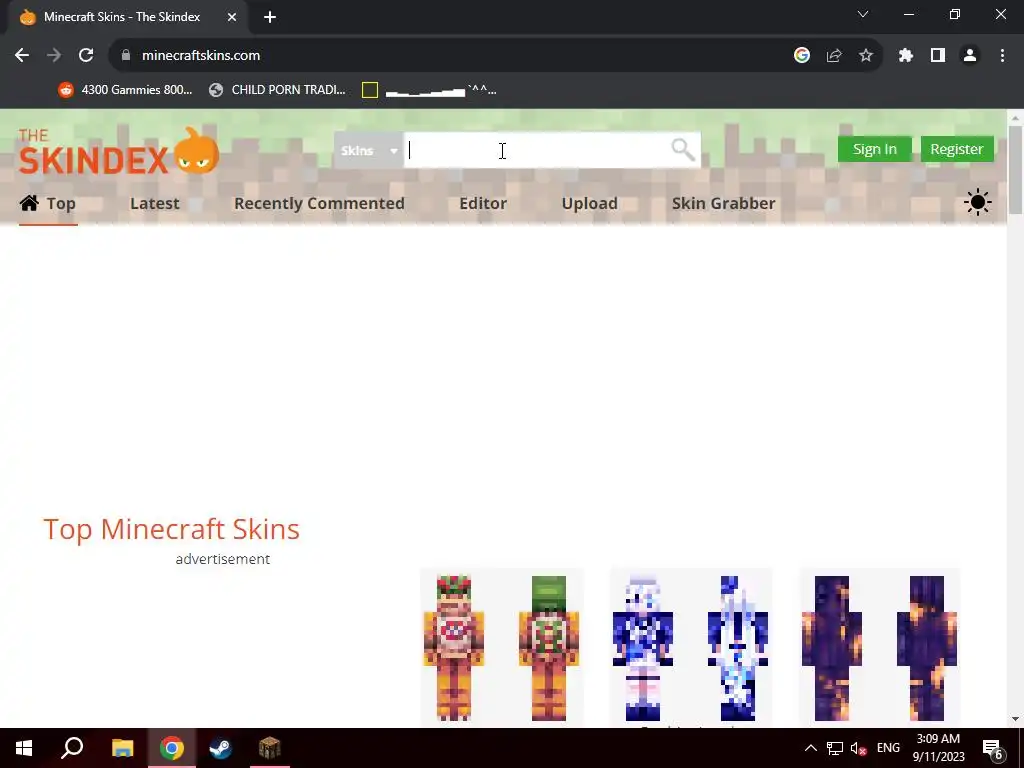The width and height of the screenshot is (1024, 768).
Task: Toggle dark mode with the sun icon
Action: coord(977,202)
